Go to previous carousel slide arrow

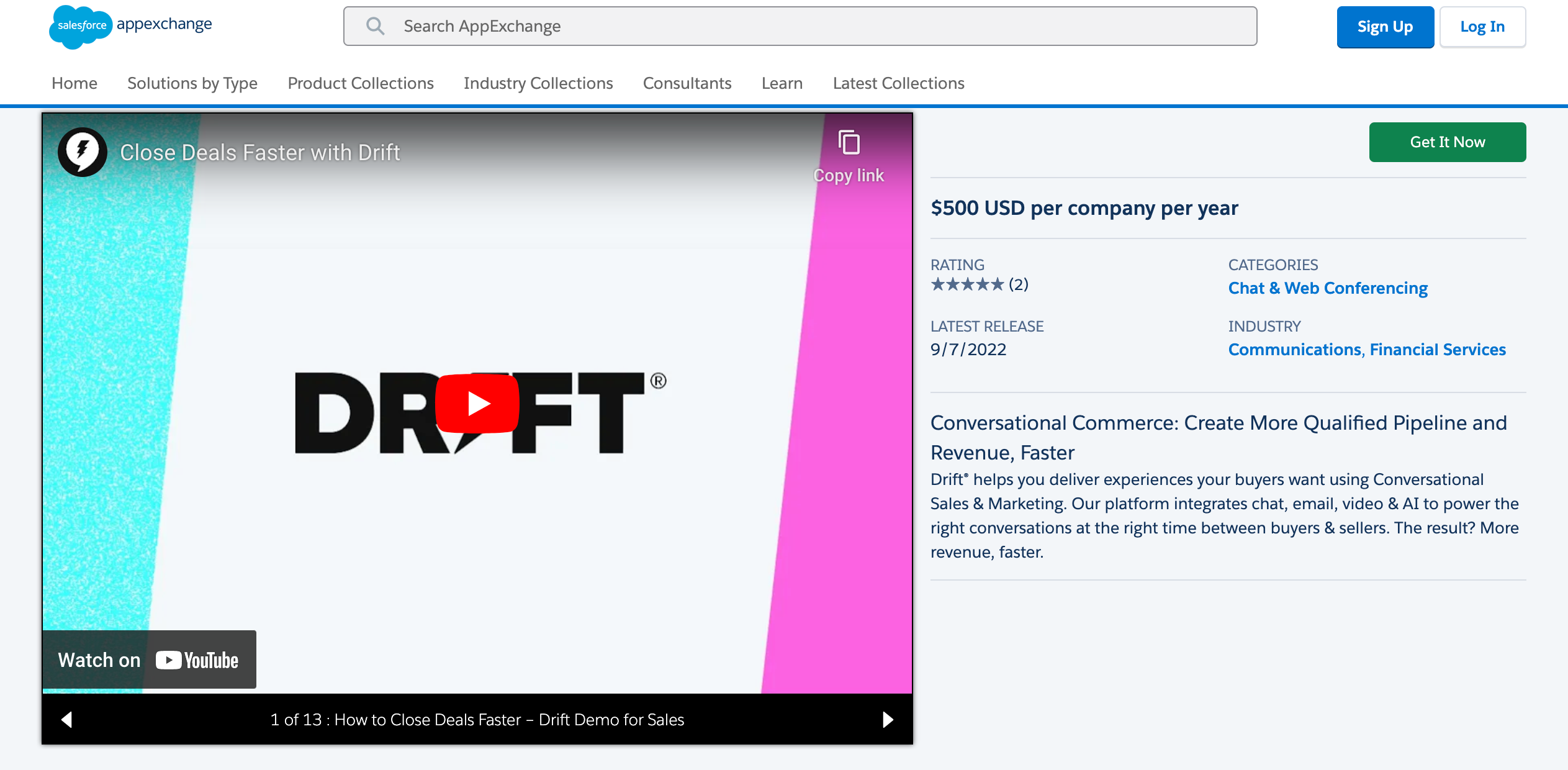point(67,719)
